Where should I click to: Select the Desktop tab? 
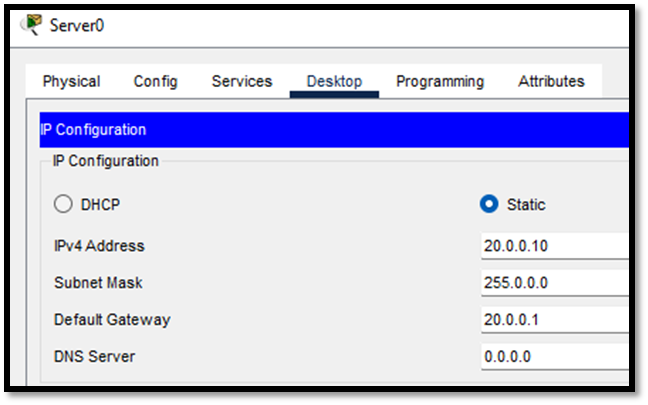(x=334, y=81)
